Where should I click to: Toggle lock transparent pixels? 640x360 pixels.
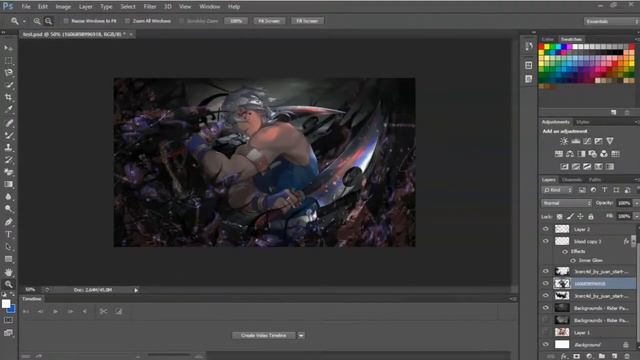560,217
